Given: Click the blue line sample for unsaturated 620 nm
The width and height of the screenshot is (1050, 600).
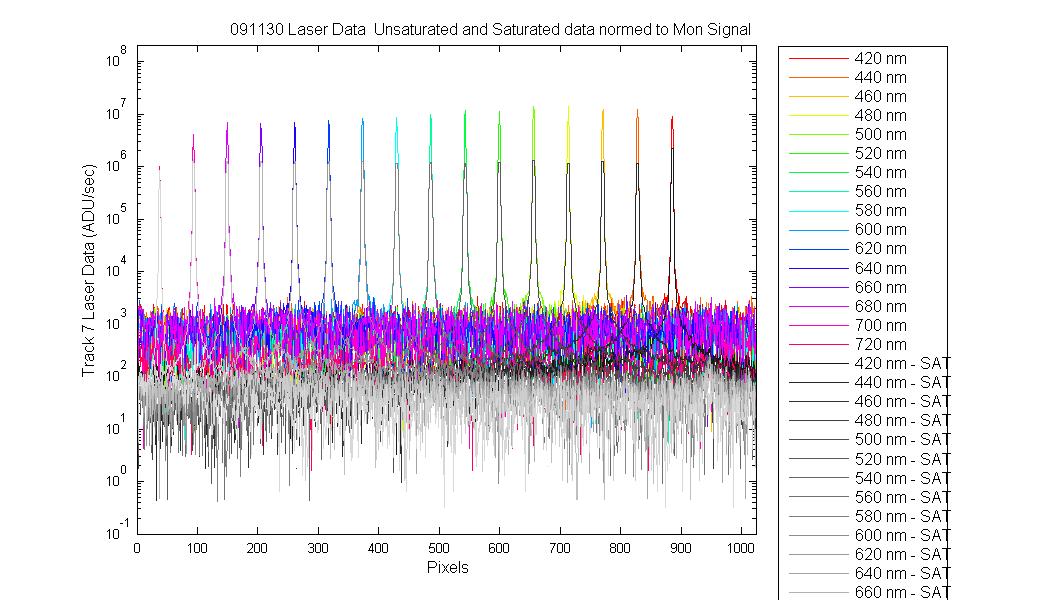Looking at the screenshot, I should 818,249.
